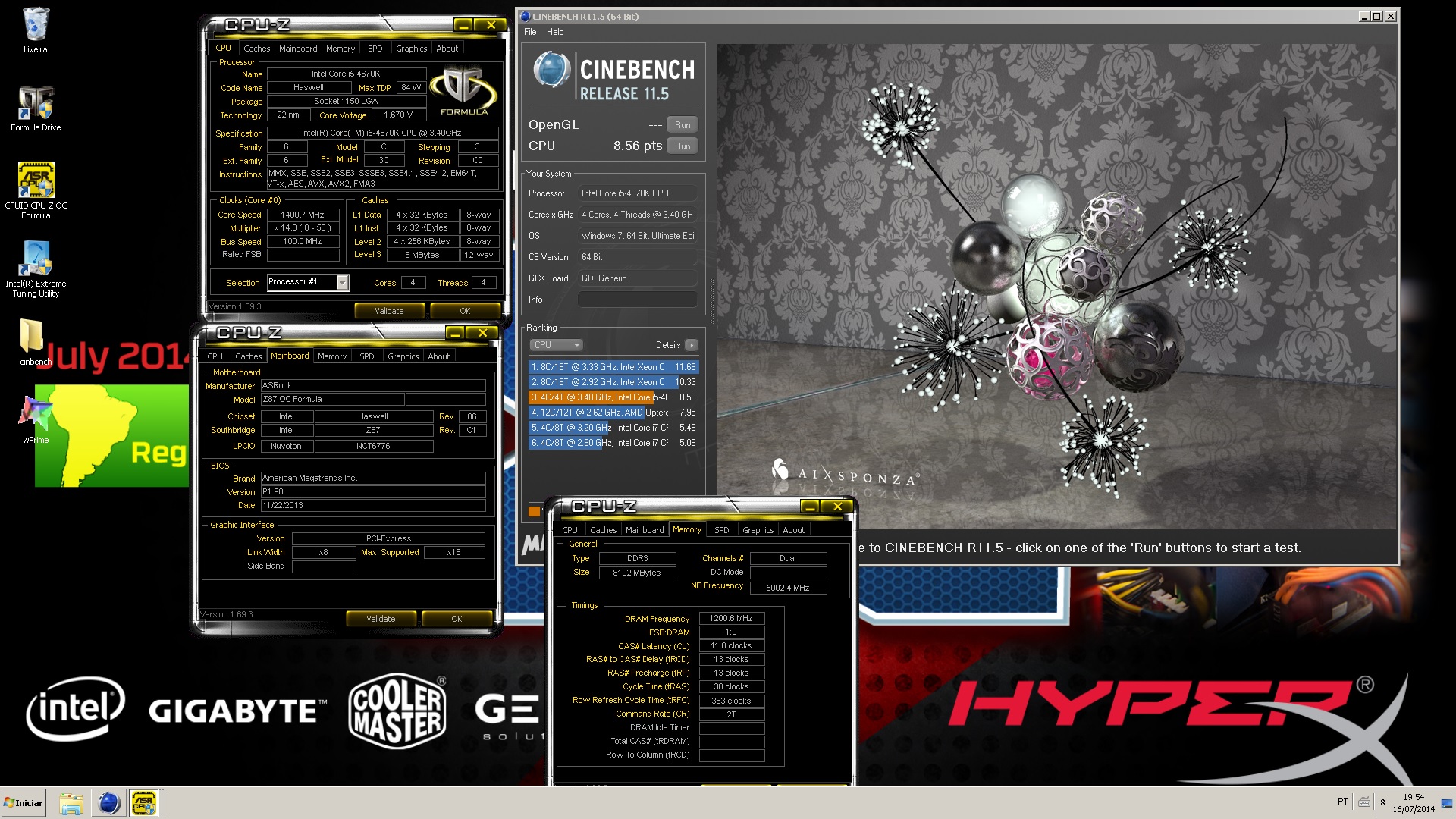1456x819 pixels.
Task: Switch to Caches tab in the top CPU-Z window
Action: (256, 49)
